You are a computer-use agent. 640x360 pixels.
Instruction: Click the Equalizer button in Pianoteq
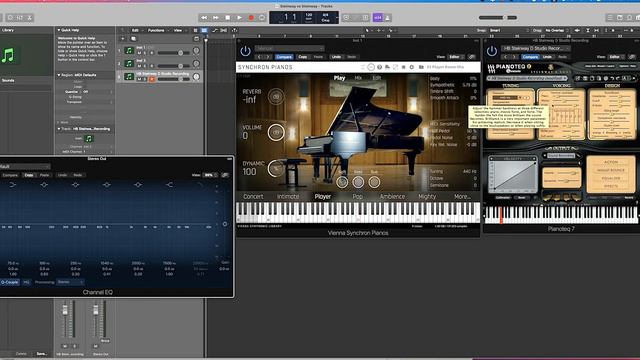click(x=611, y=178)
